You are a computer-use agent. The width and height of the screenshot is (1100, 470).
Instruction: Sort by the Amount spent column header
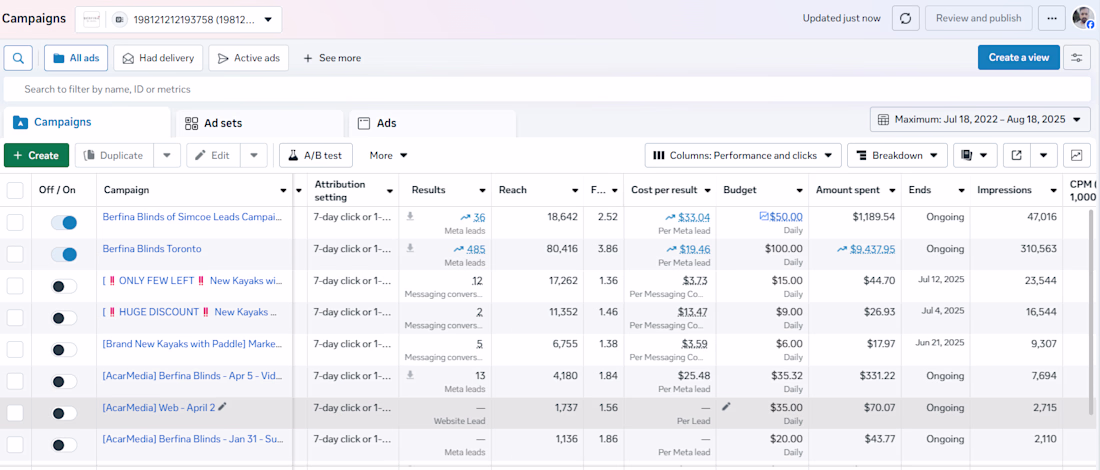pos(847,190)
